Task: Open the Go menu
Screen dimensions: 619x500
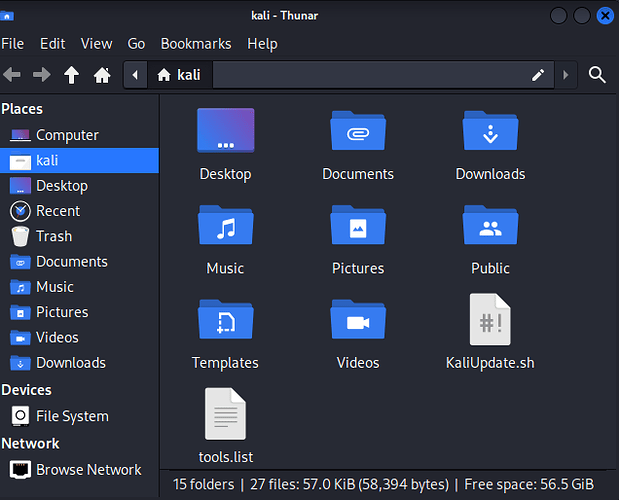Action: pos(136,44)
